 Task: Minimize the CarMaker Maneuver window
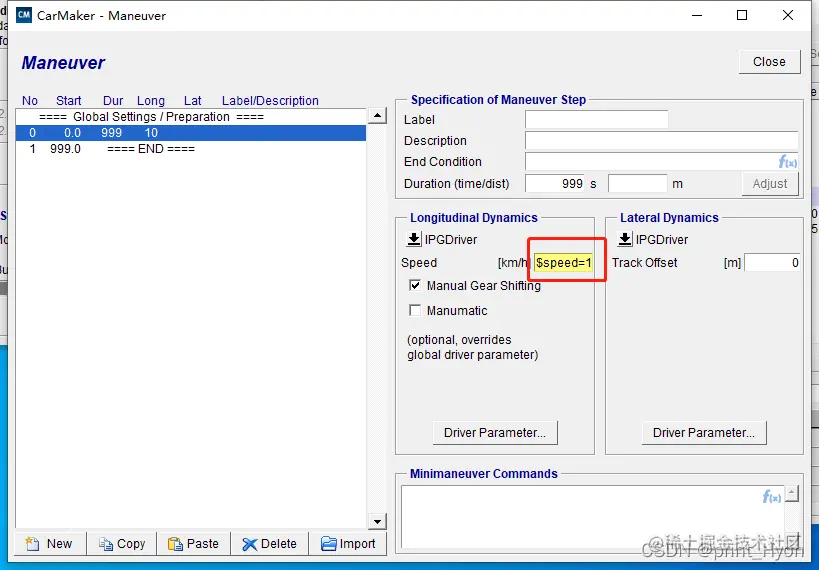click(697, 15)
